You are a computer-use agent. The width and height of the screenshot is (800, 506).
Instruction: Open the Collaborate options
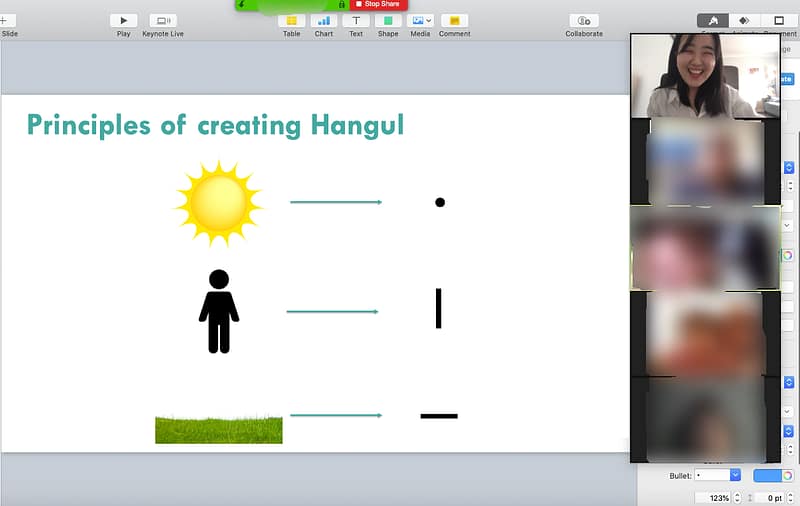[583, 21]
